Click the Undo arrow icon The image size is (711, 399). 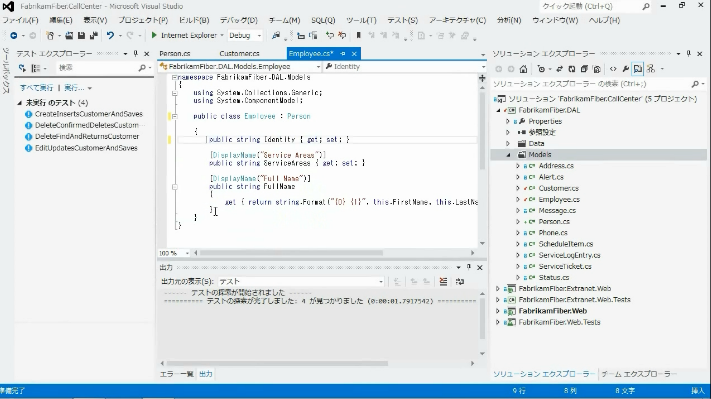pyautogui.click(x=110, y=35)
